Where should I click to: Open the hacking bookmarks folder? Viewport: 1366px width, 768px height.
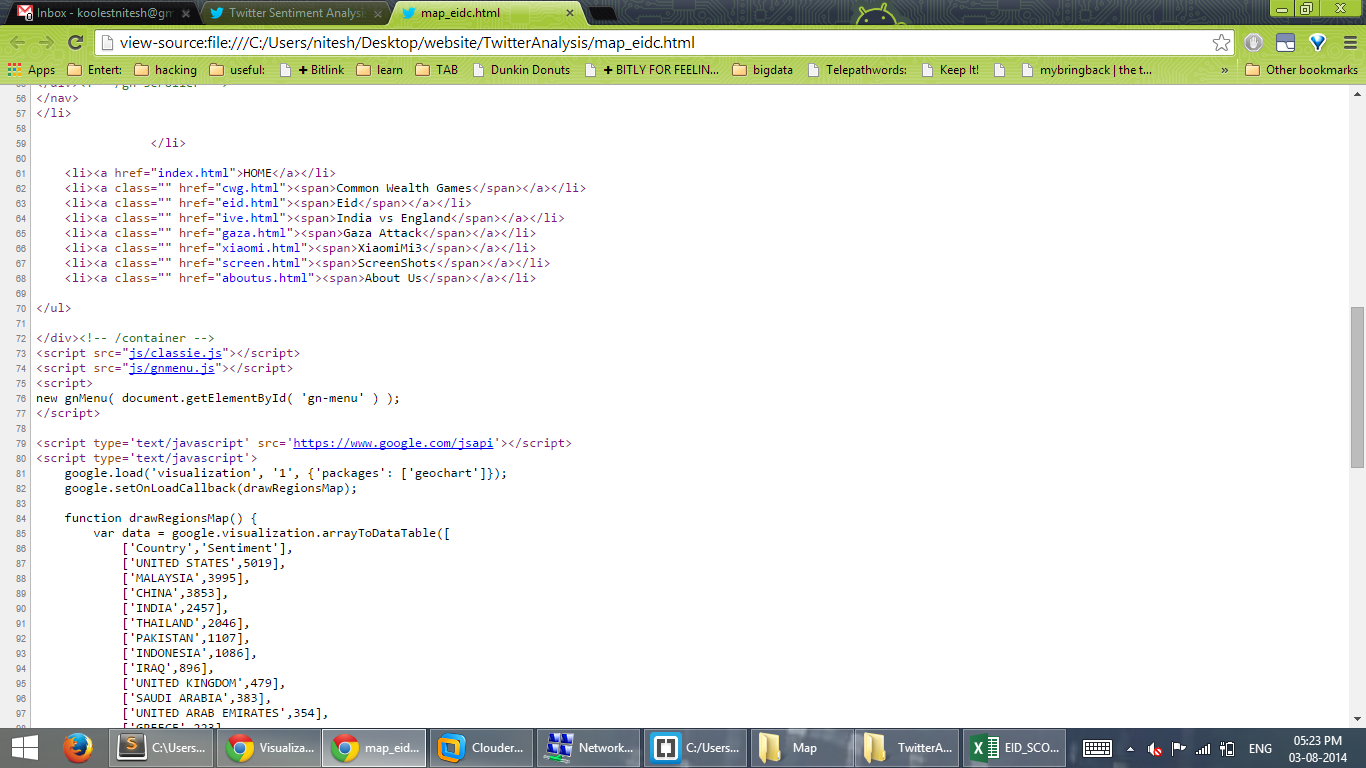165,70
